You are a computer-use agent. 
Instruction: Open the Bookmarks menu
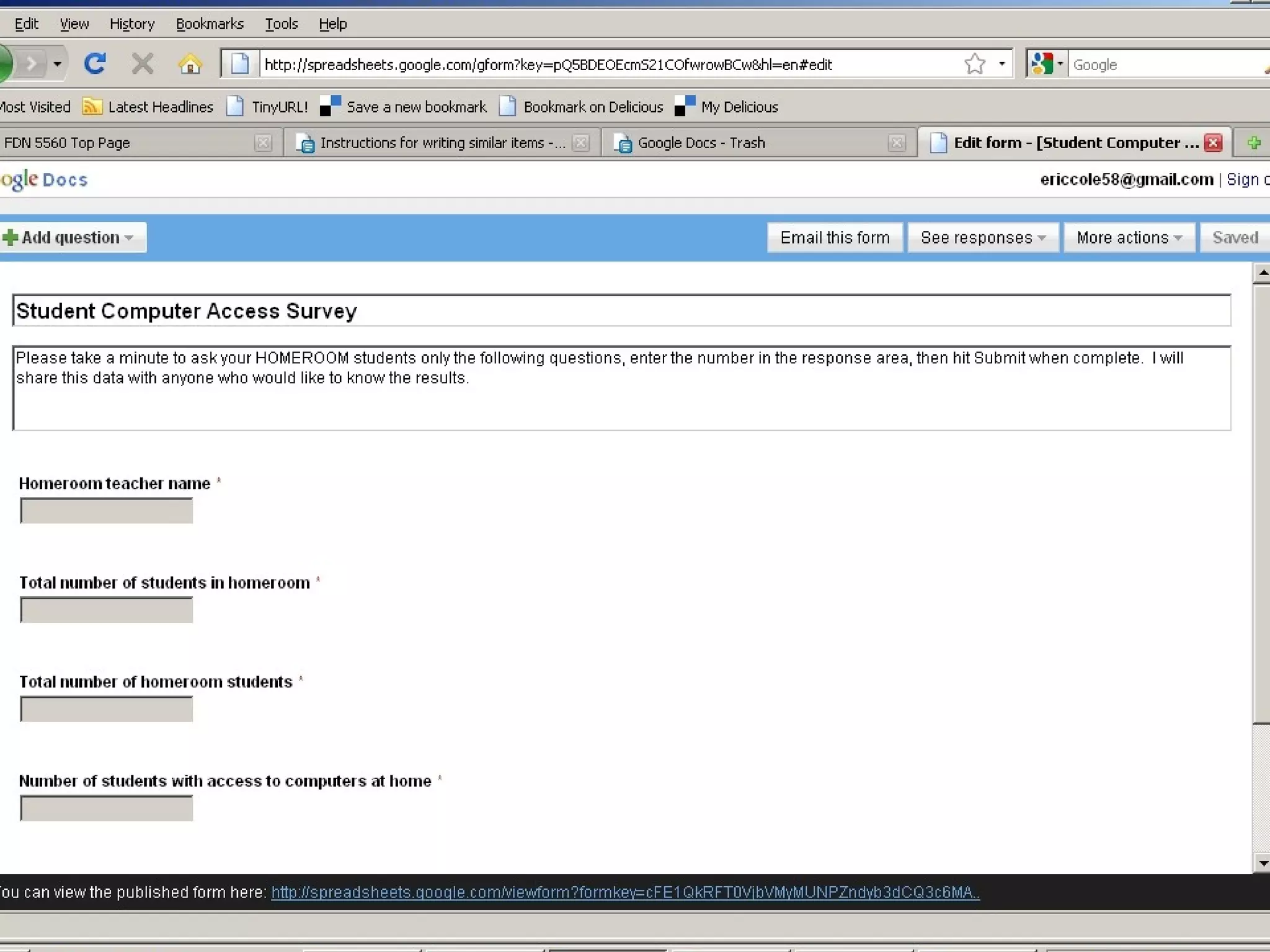[210, 24]
